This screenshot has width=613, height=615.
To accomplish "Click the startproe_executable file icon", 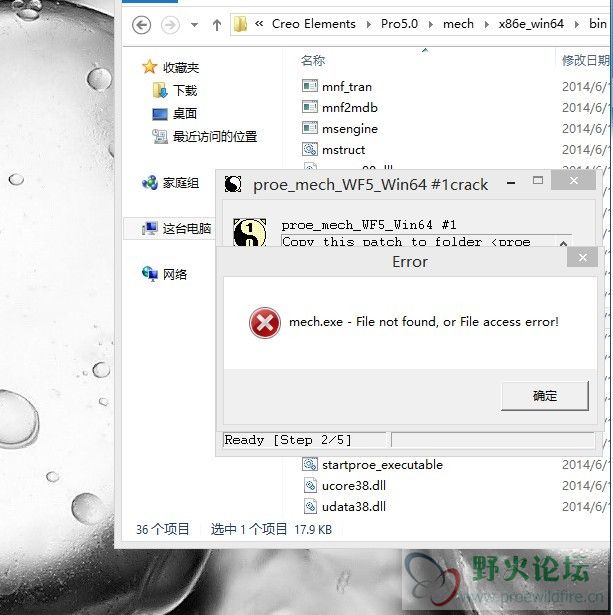I will click(x=310, y=464).
